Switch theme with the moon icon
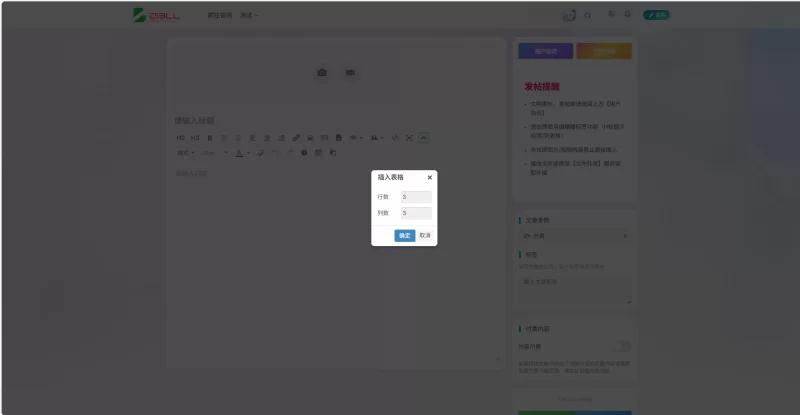This screenshot has height=415, width=800. click(611, 14)
